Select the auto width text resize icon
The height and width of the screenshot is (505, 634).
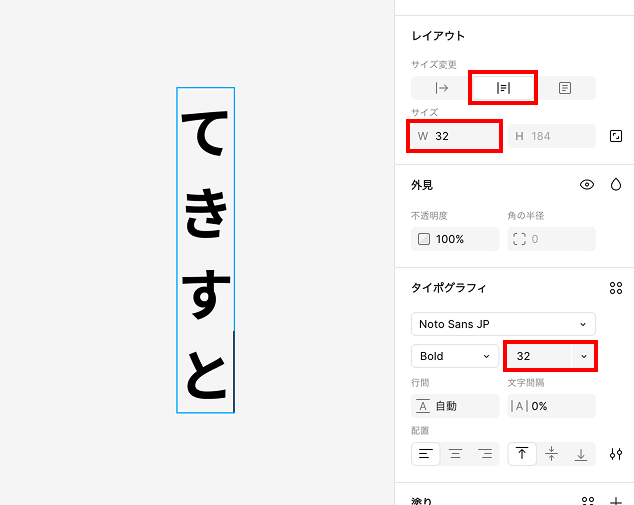[442, 88]
